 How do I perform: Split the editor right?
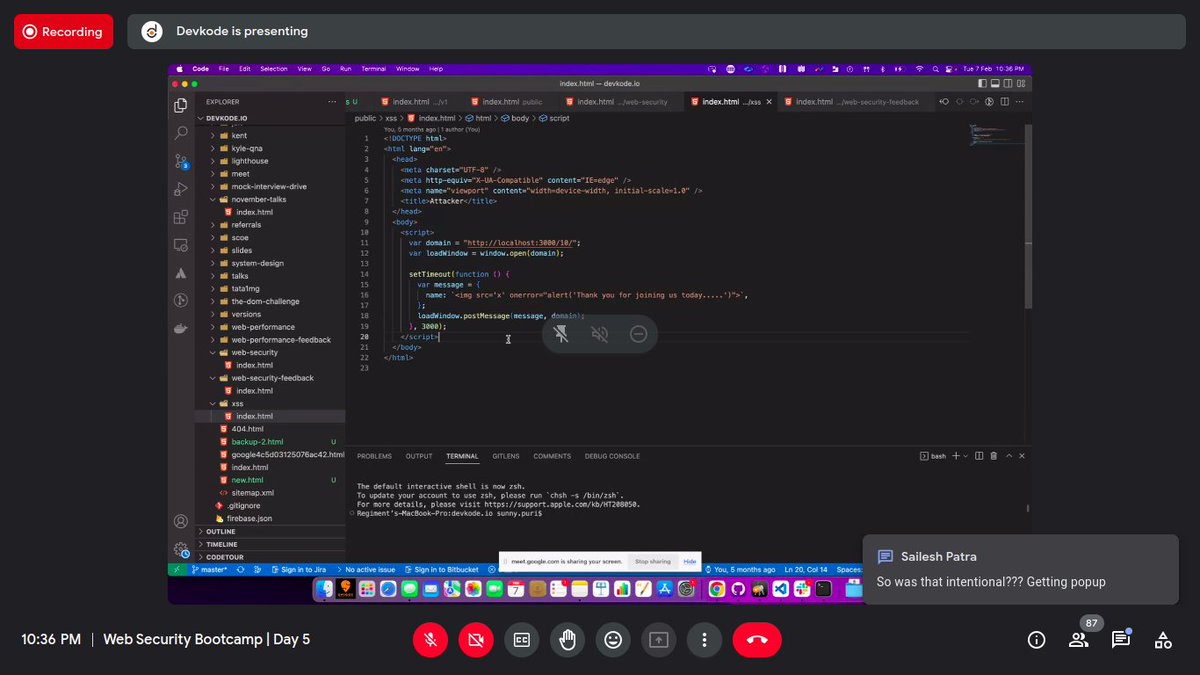click(1006, 102)
